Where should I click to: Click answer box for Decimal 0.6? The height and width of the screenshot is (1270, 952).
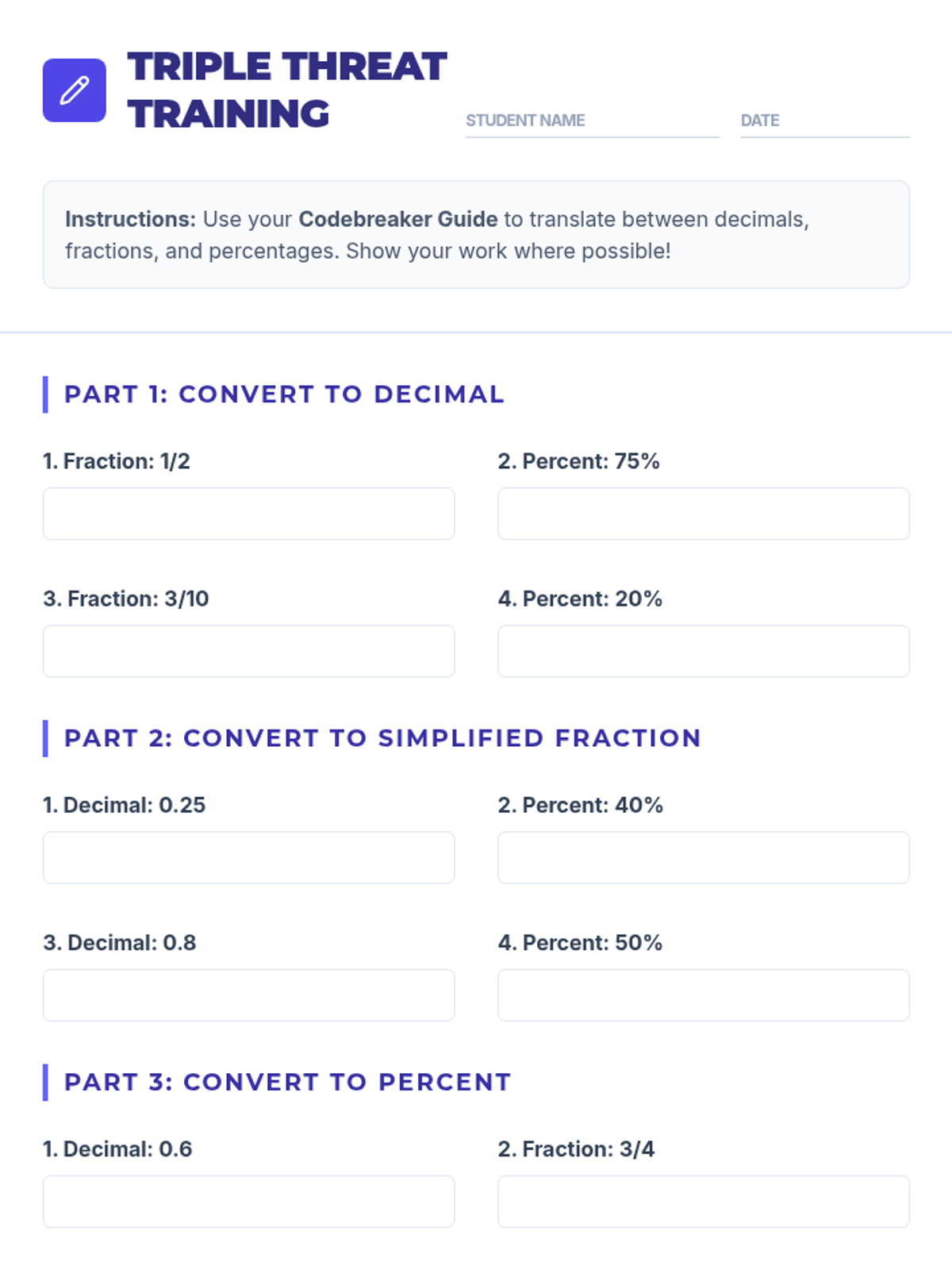click(x=248, y=1201)
